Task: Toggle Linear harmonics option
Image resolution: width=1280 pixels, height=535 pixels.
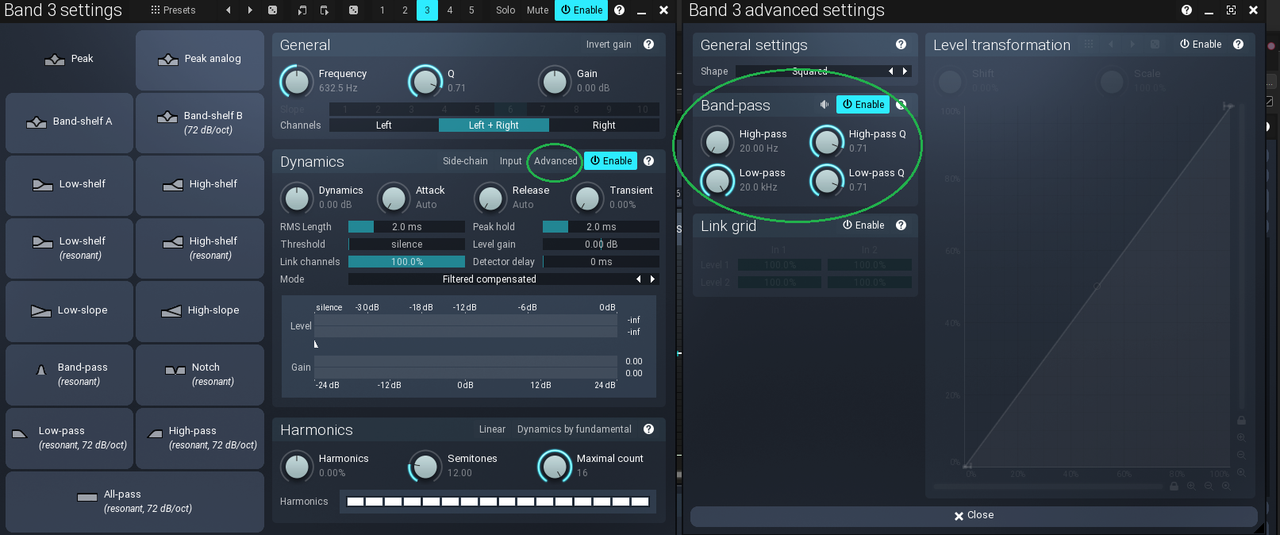Action: point(492,429)
